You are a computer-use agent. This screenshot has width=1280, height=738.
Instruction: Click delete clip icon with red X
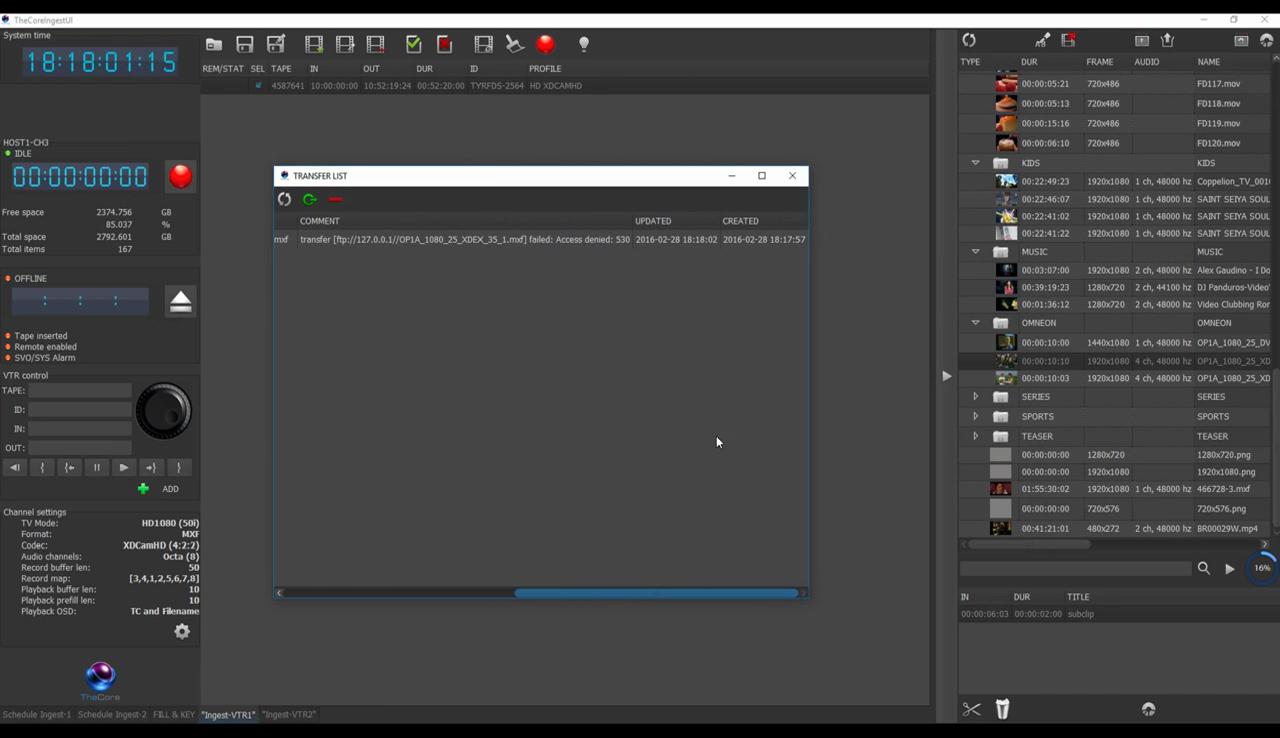coord(1068,40)
